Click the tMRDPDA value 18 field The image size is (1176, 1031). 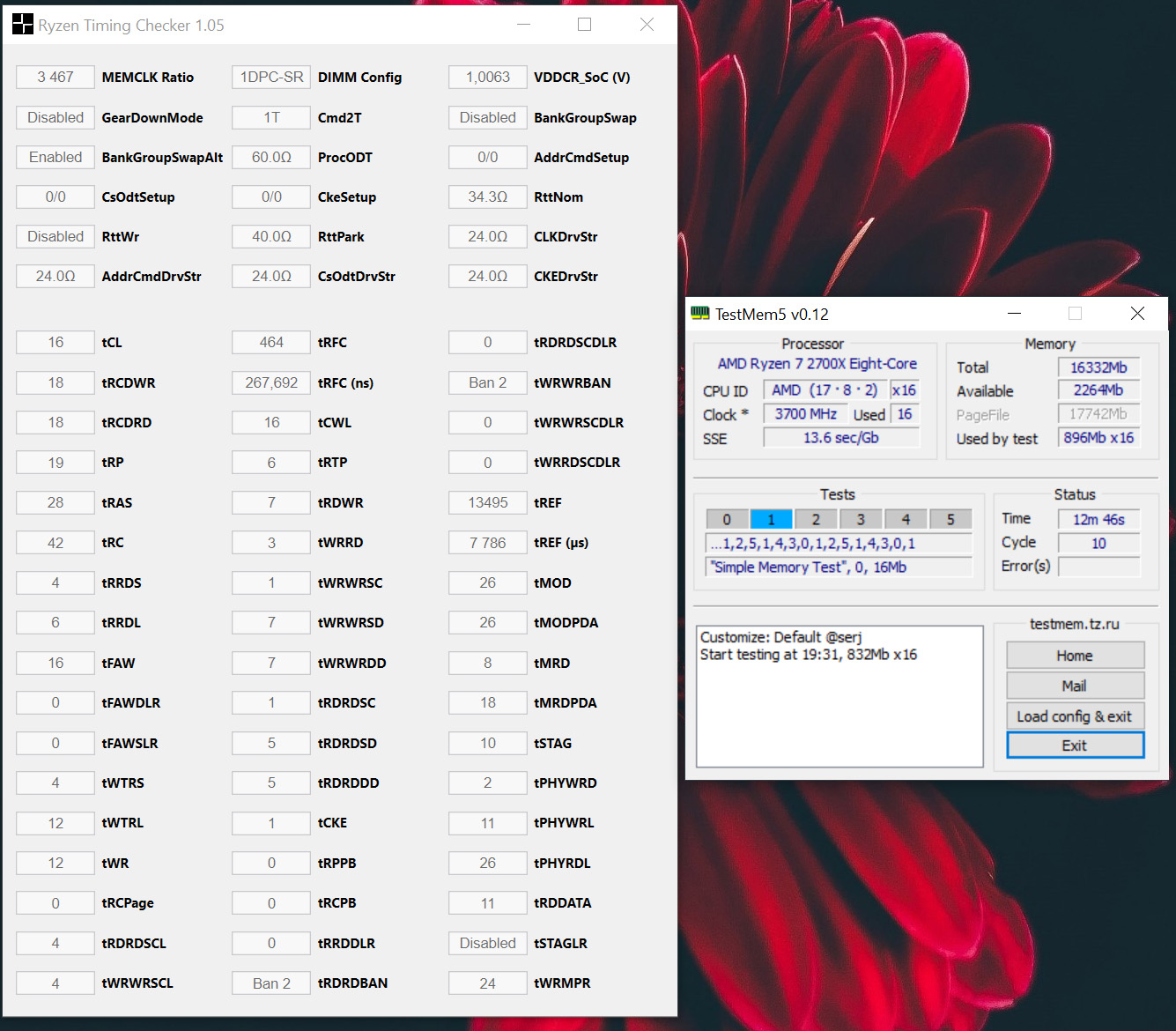click(x=488, y=703)
